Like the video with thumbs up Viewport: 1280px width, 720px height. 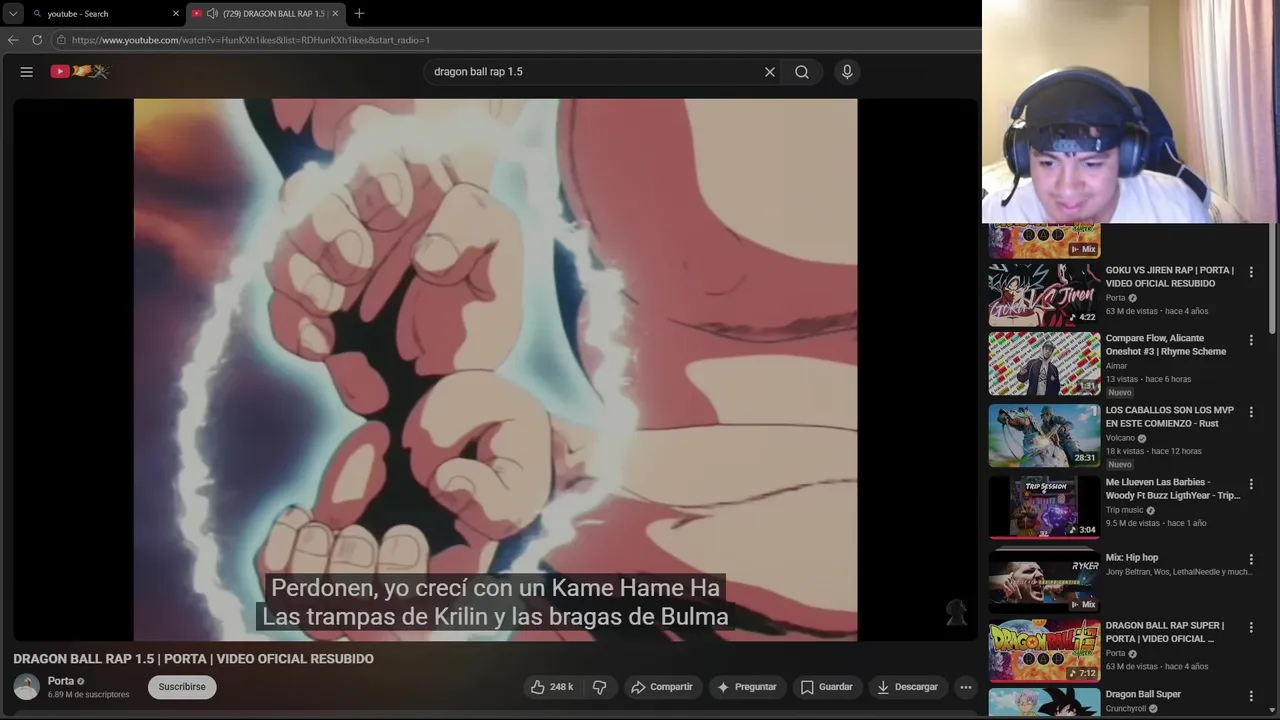click(552, 687)
